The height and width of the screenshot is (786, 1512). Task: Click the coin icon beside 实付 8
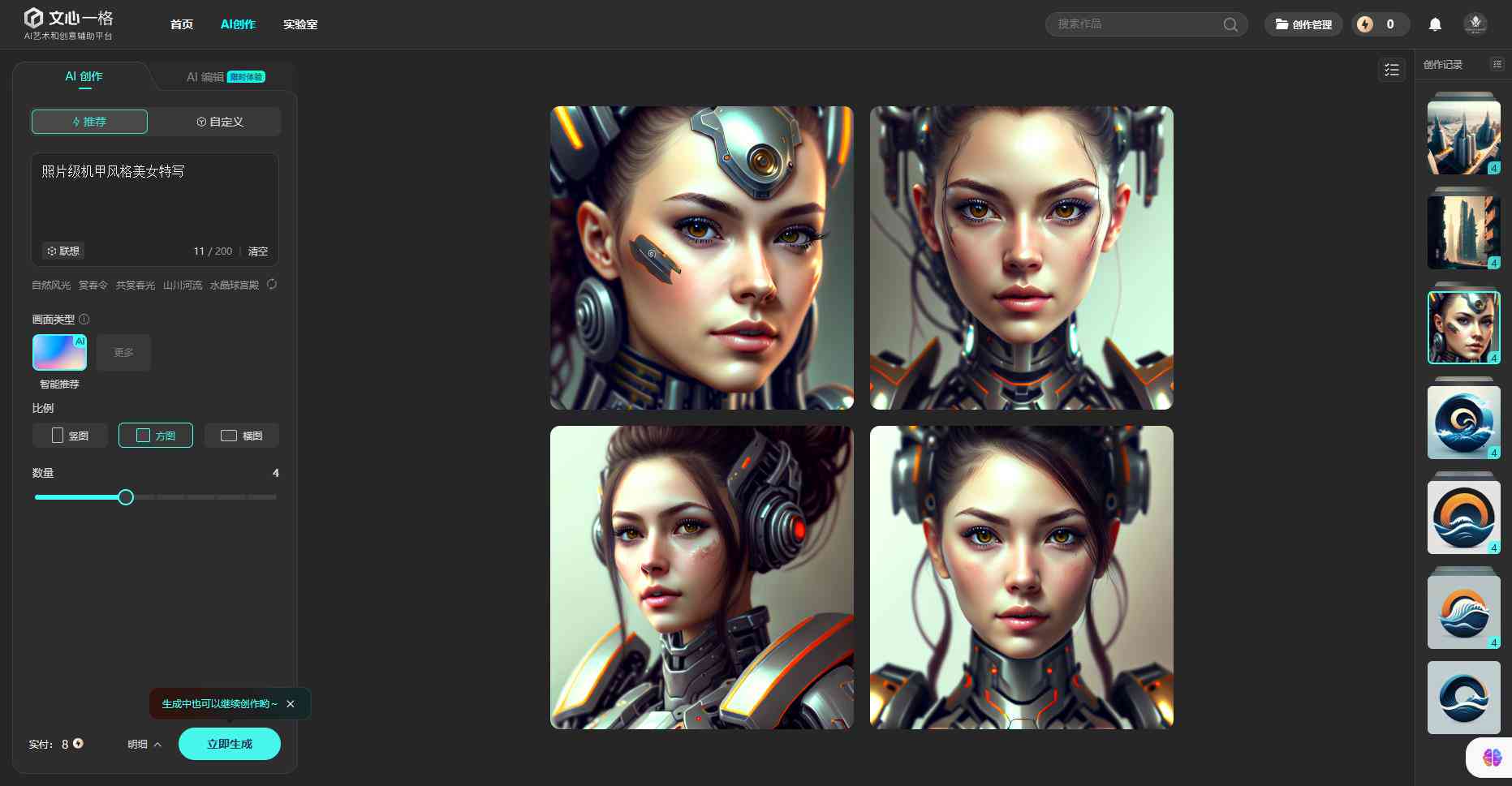78,743
